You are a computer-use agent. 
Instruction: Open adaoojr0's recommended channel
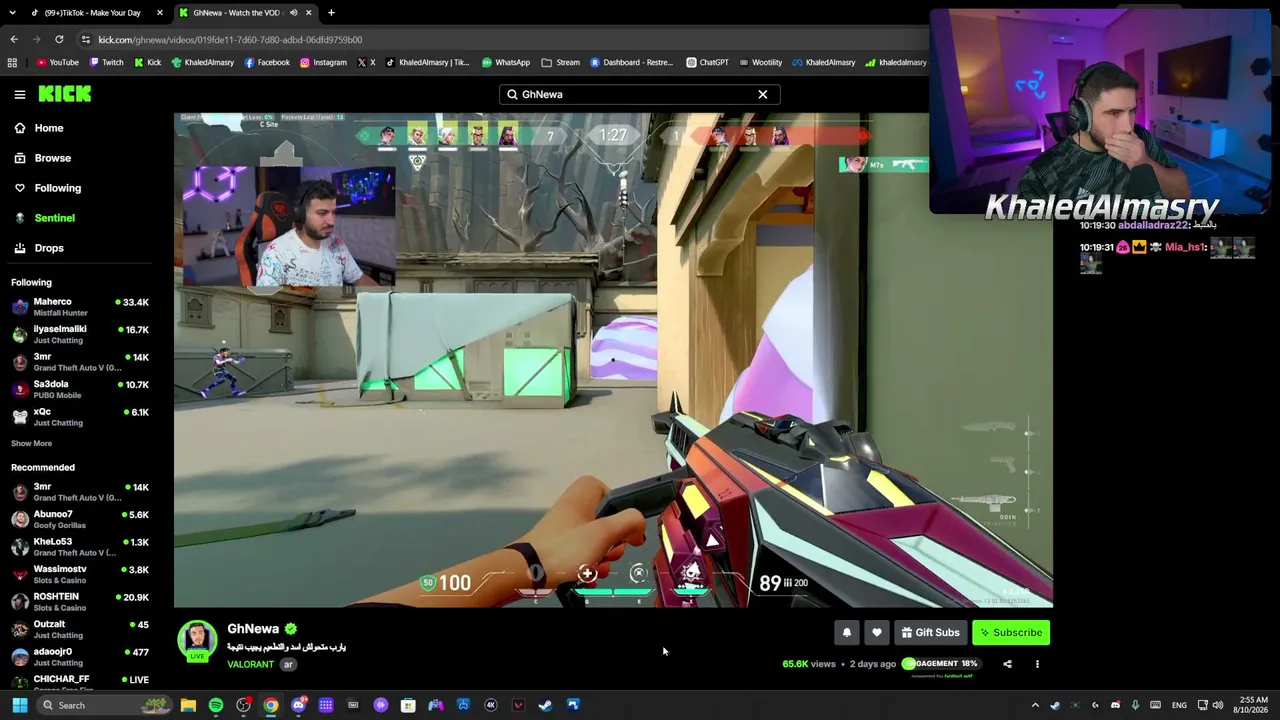[x=80, y=657]
